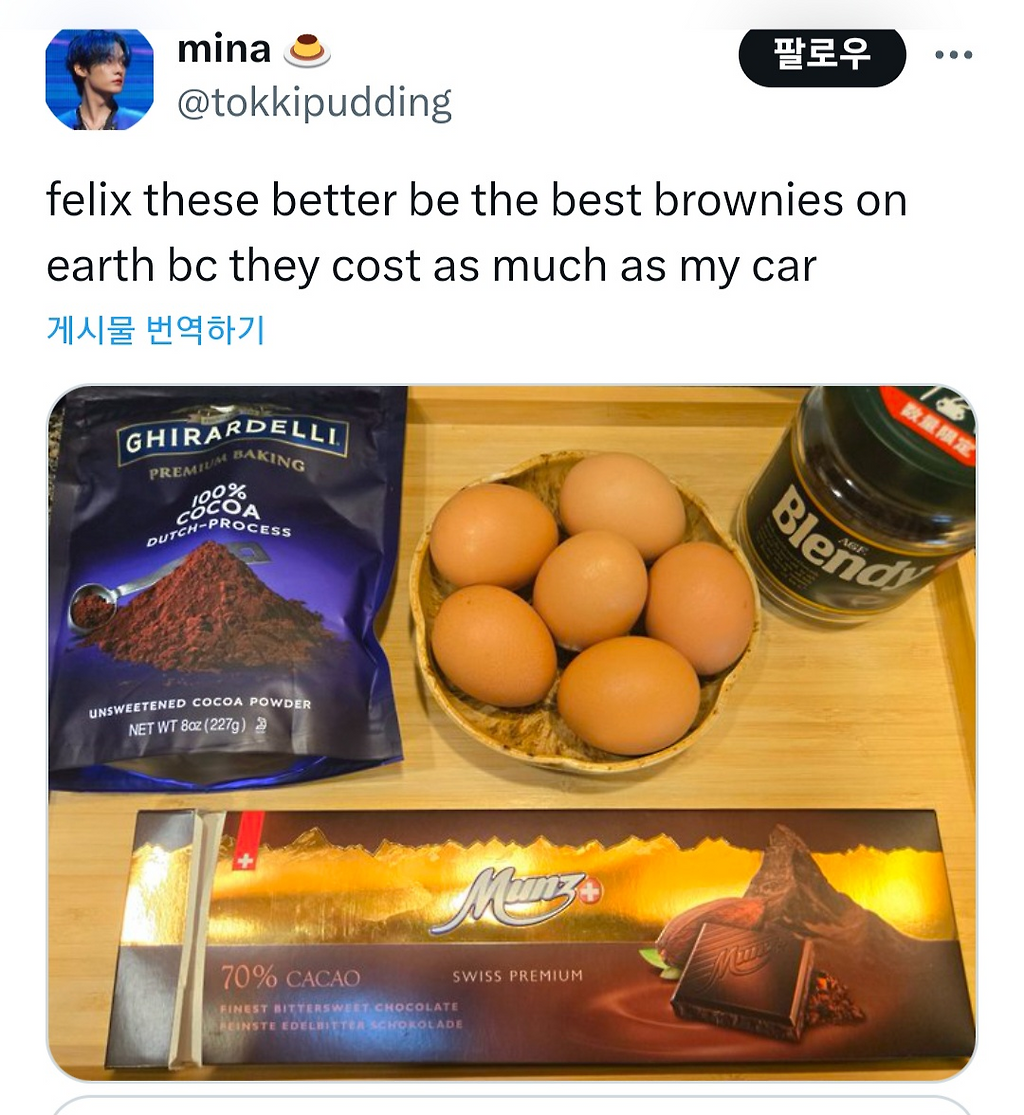This screenshot has width=1024, height=1115.
Task: Click the Swiss Premium text on box
Action: pyautogui.click(x=518, y=976)
